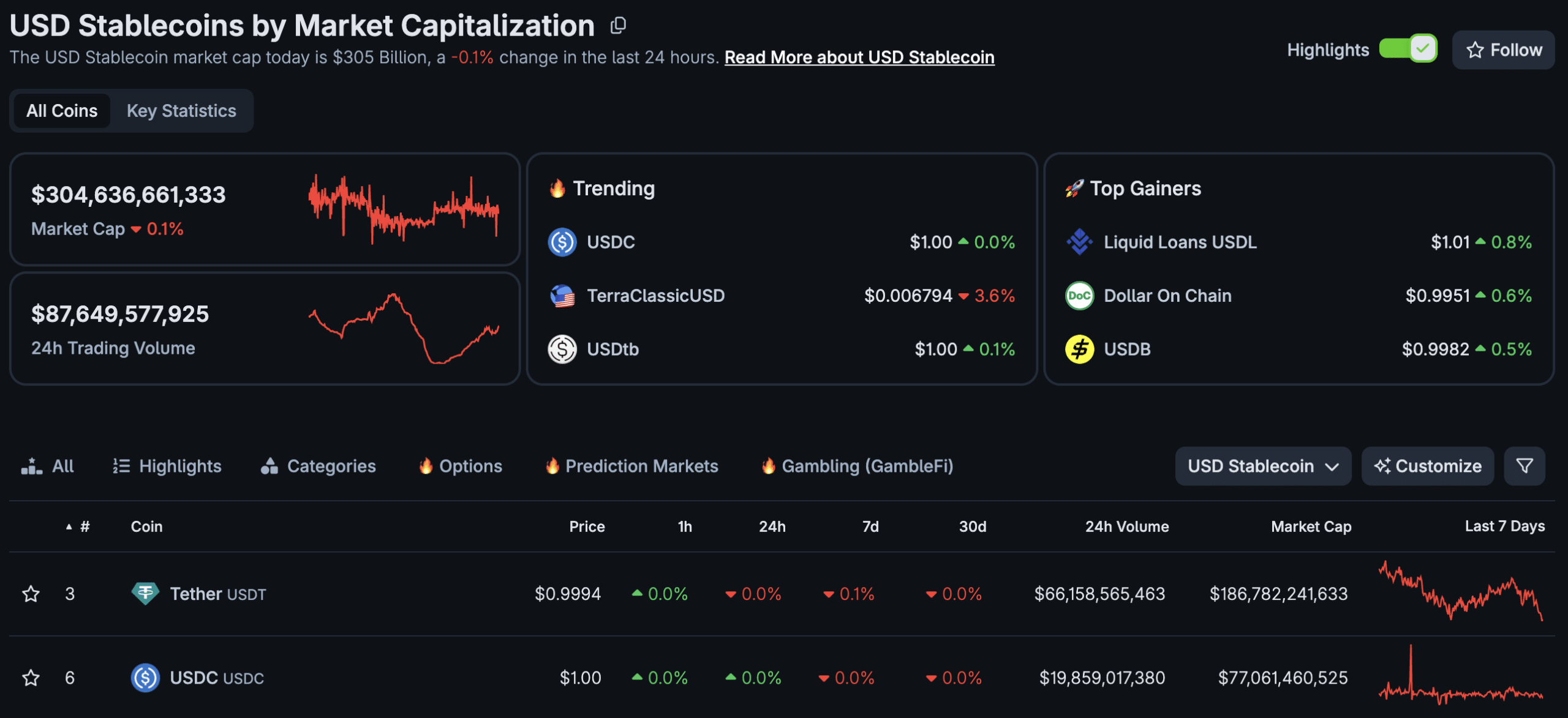Click the Liquid Loans USDL icon
This screenshot has height=718, width=1568.
(x=1079, y=242)
